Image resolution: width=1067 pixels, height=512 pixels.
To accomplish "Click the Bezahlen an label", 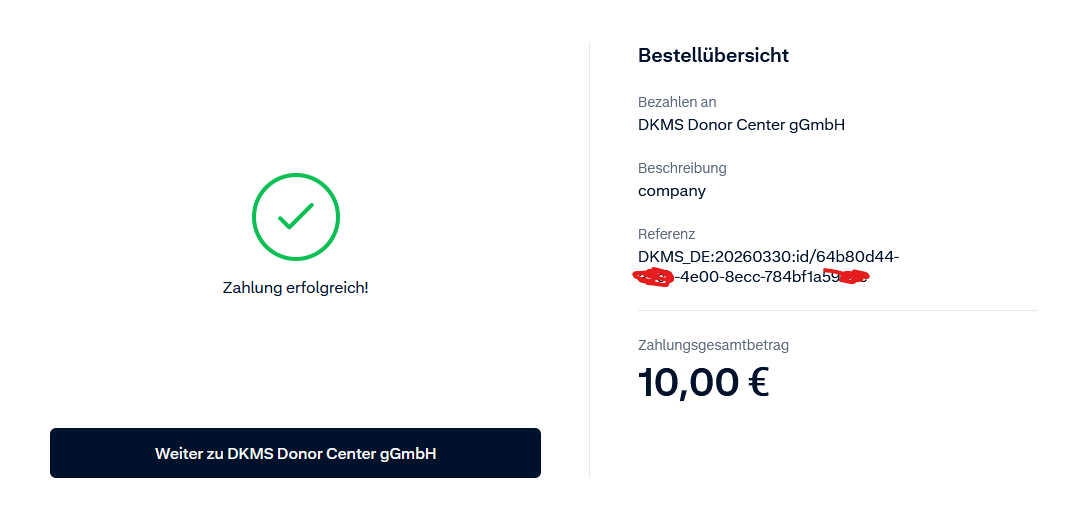I will (677, 102).
